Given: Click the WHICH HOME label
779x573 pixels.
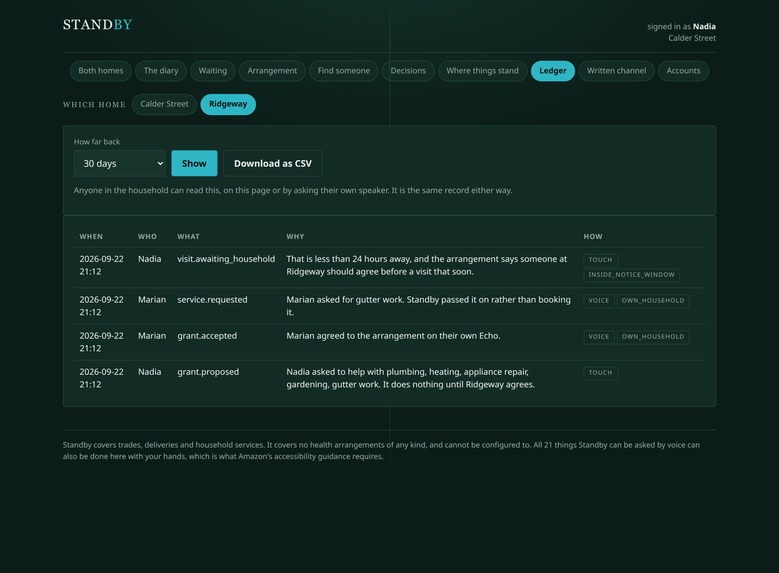Looking at the screenshot, I should 94,104.
